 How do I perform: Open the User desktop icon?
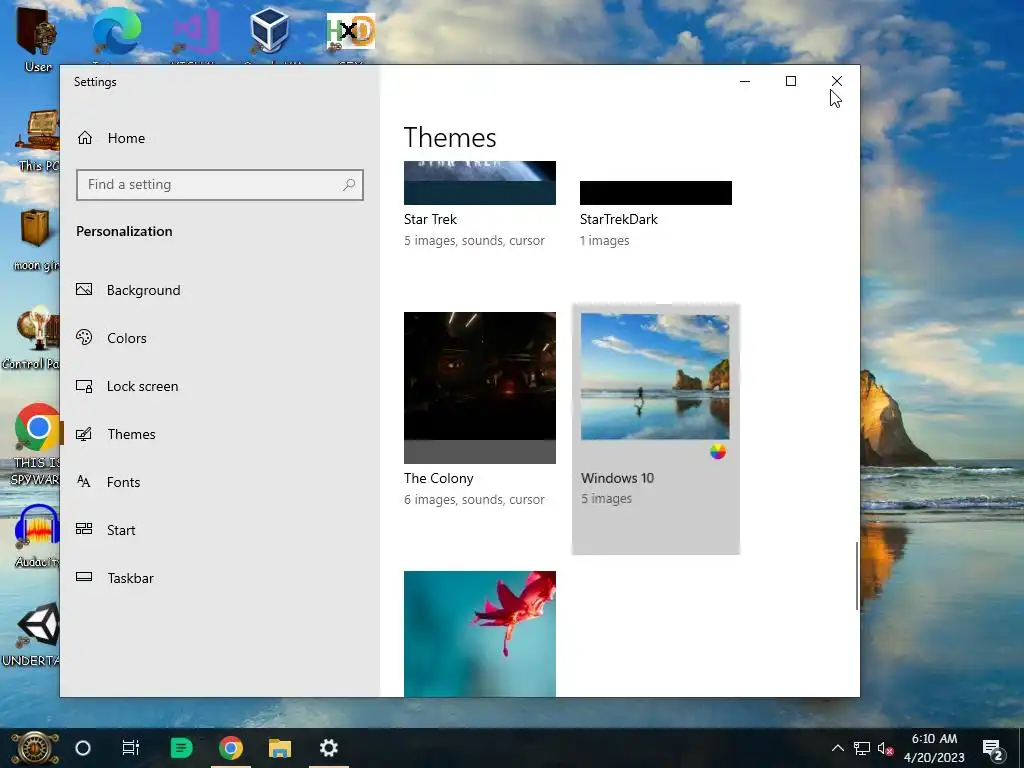37,39
